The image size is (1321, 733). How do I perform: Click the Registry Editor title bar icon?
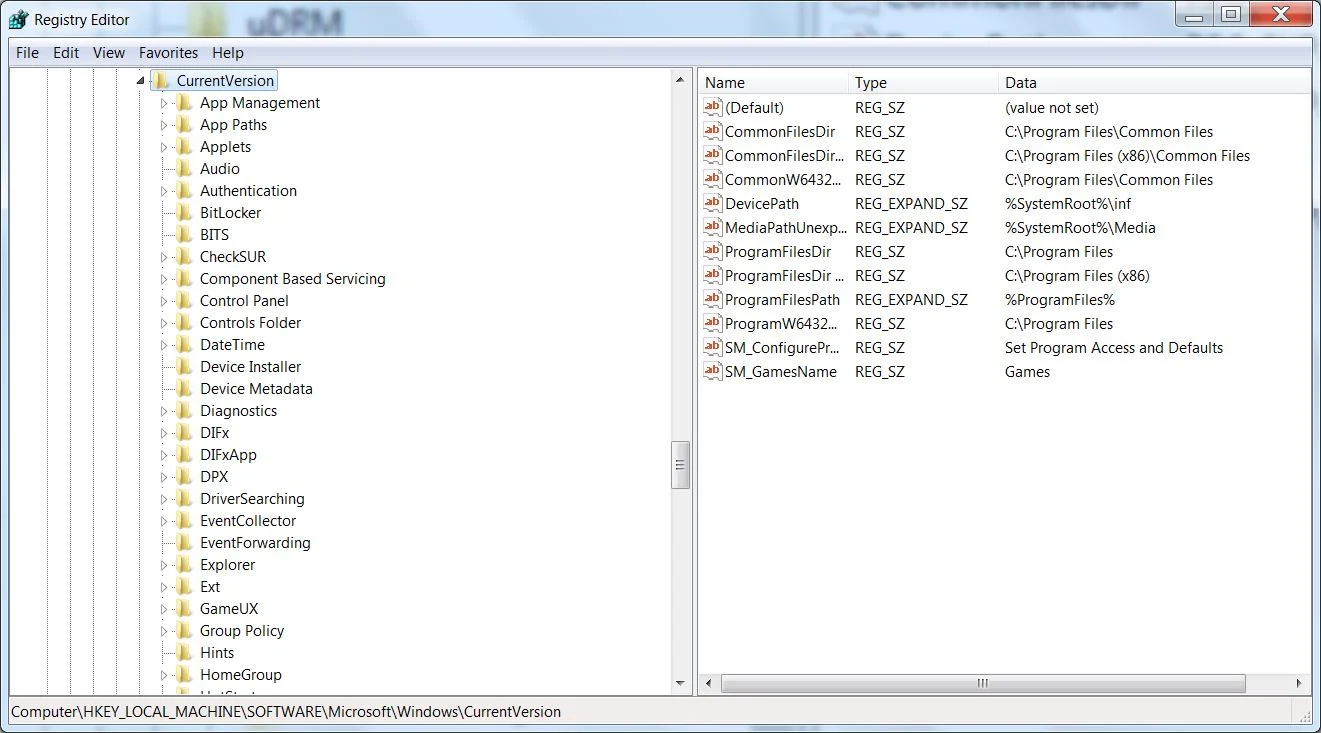click(19, 19)
